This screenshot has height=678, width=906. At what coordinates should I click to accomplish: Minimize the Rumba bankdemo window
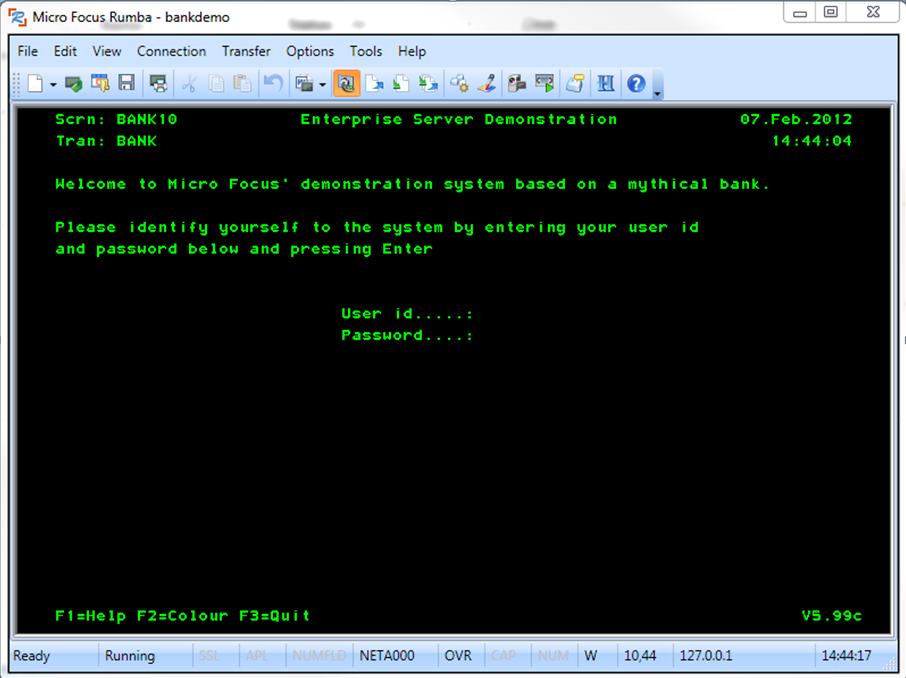(x=800, y=12)
